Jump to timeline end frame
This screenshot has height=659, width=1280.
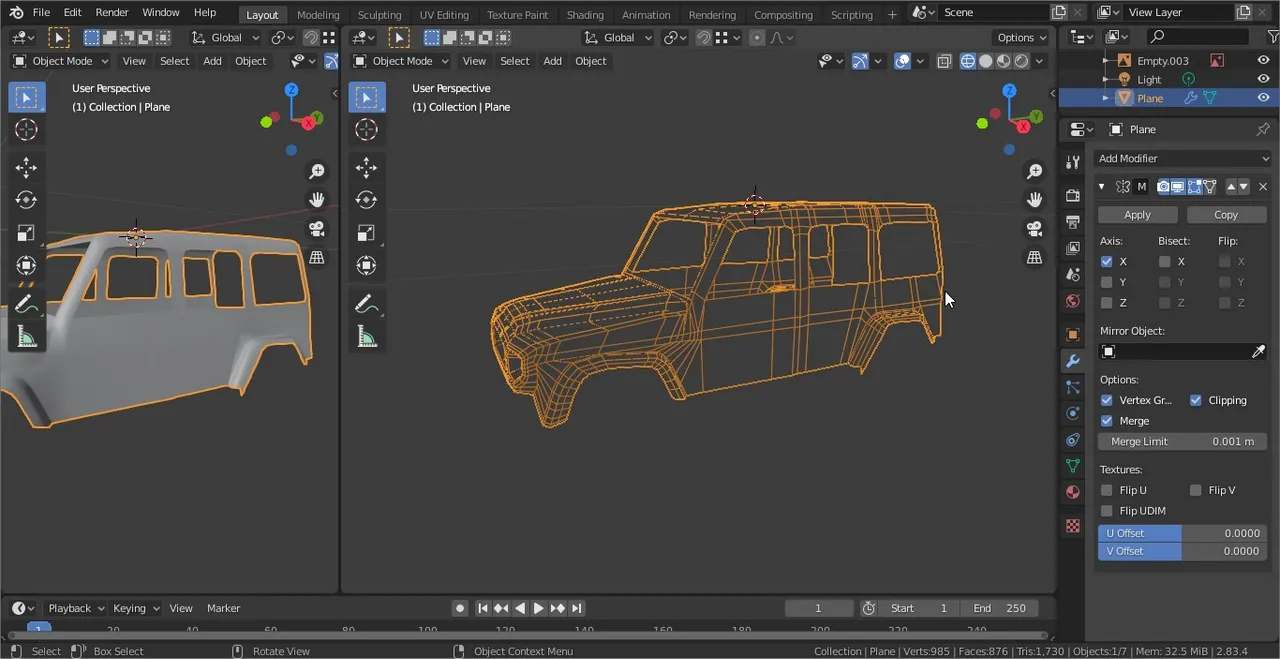pyautogui.click(x=577, y=608)
